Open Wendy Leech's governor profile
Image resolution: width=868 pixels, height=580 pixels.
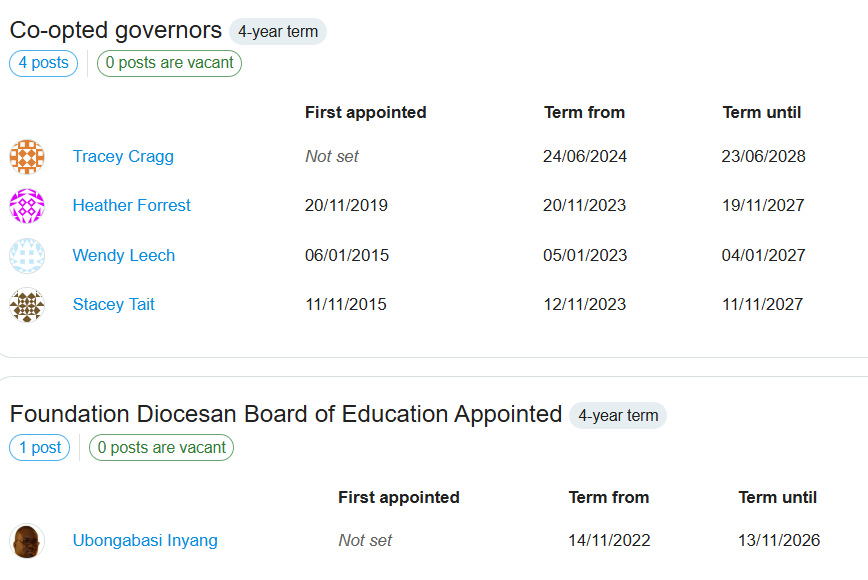click(123, 256)
